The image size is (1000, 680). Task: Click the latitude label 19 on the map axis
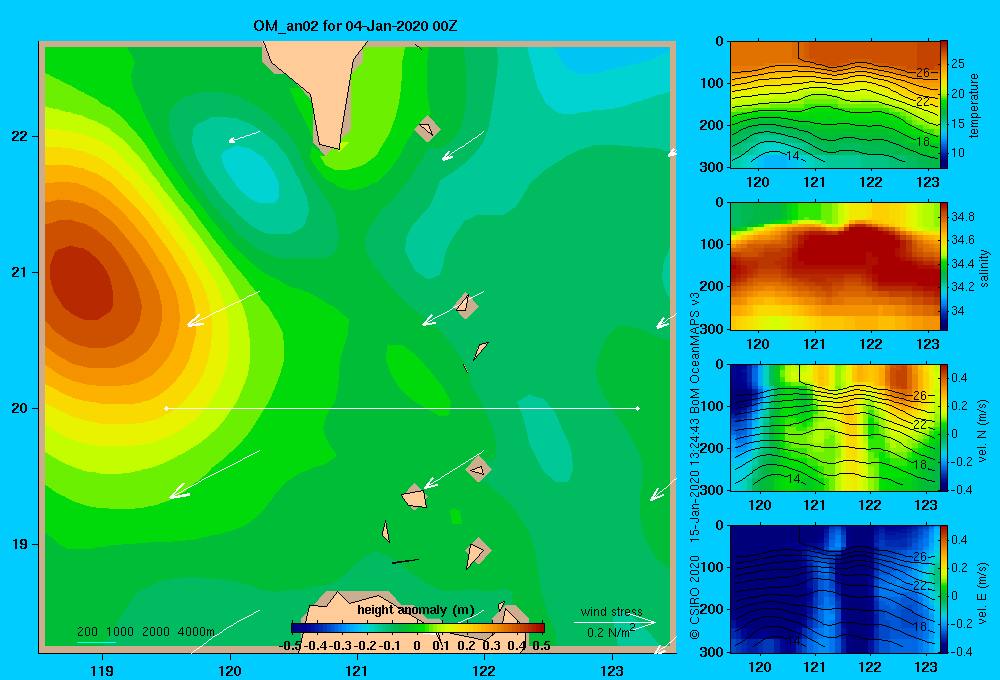[20, 544]
